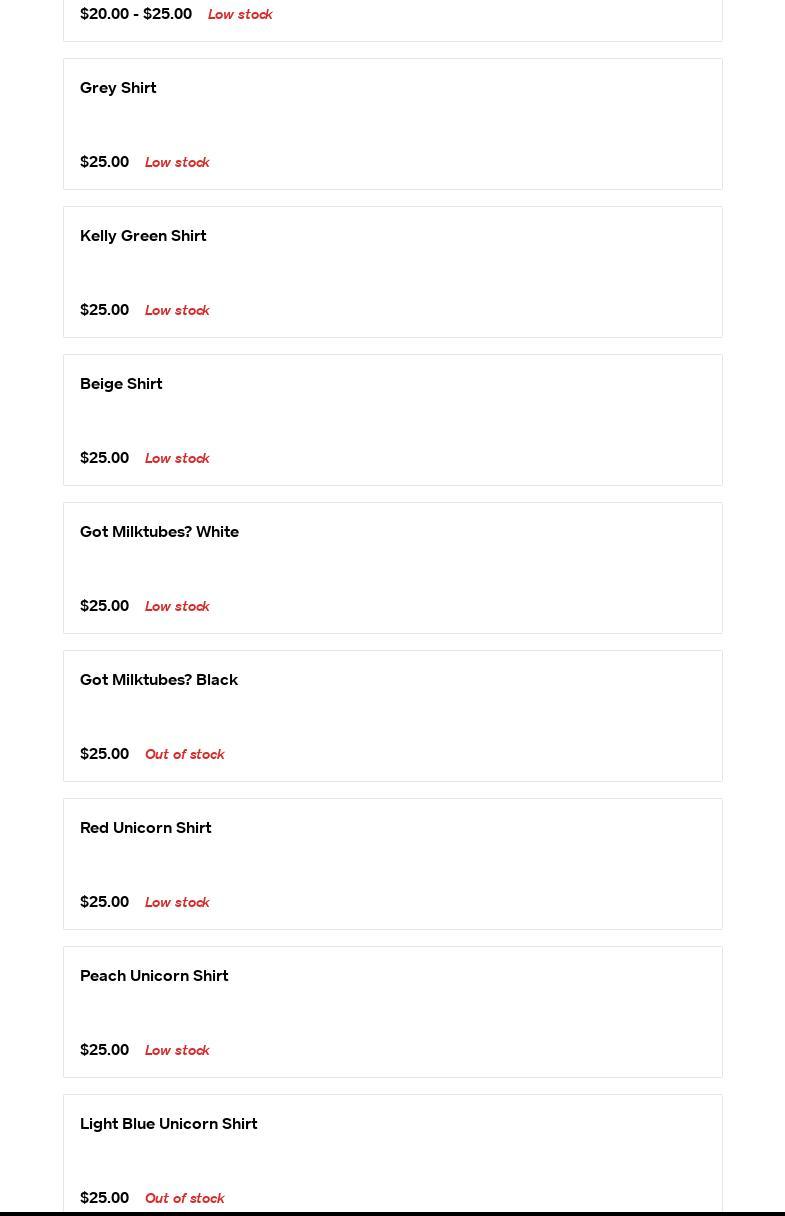Click Low stock label under Red Unicorn Shirt
Viewport: 785px width, 1216px height.
(177, 902)
